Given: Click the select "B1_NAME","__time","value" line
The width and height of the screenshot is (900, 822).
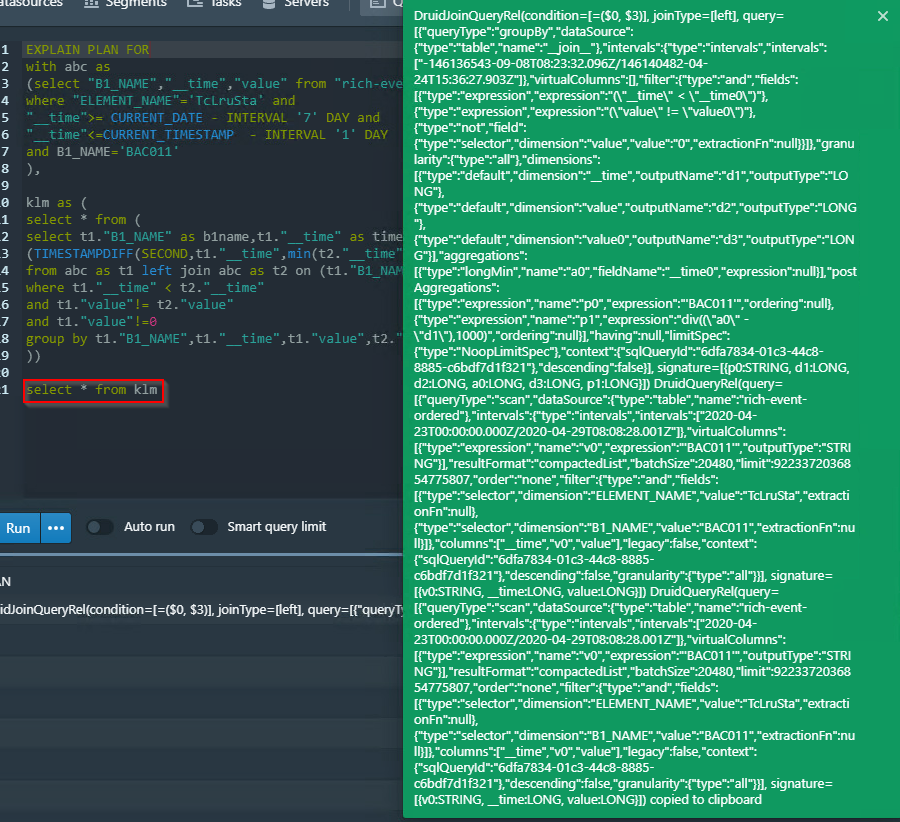Looking at the screenshot, I should tap(214, 84).
